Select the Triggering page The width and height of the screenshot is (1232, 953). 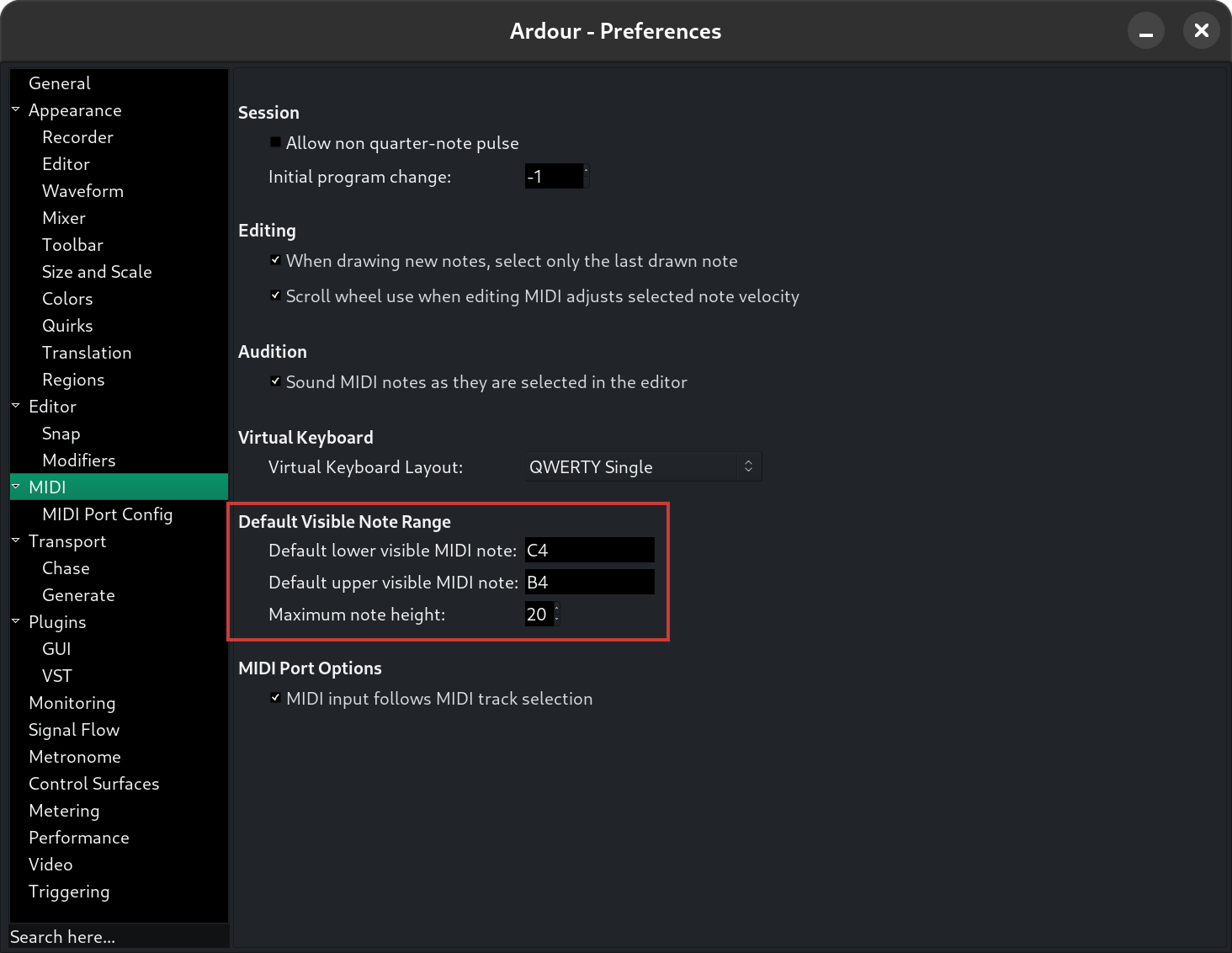69,891
